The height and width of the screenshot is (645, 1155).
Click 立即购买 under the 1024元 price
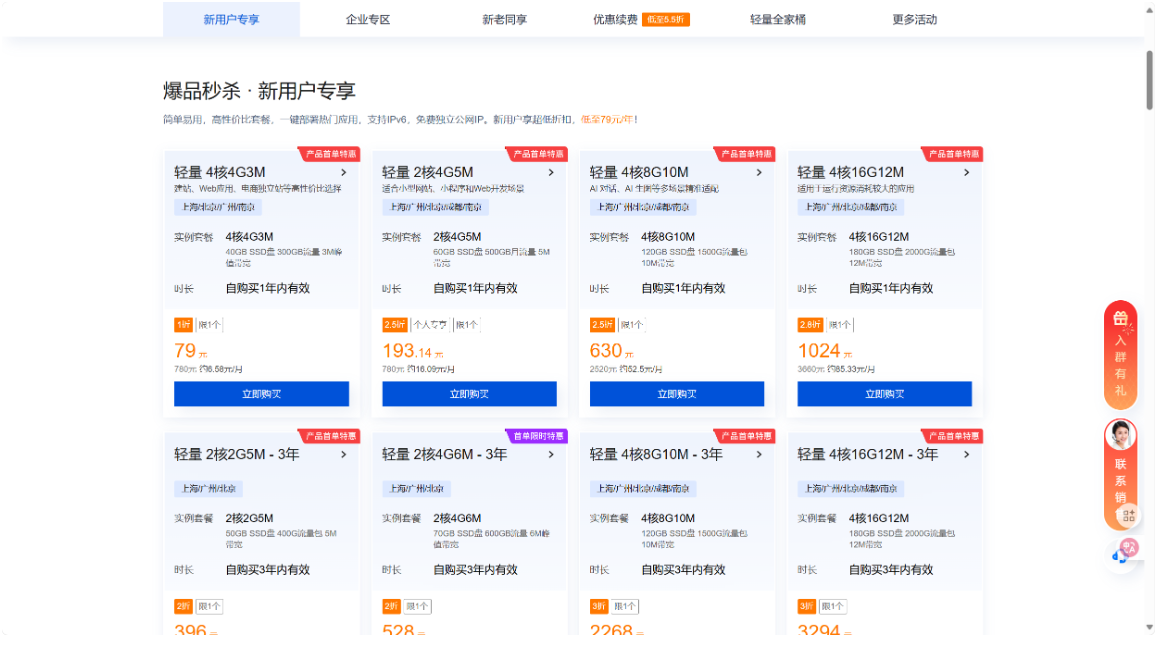pos(884,394)
